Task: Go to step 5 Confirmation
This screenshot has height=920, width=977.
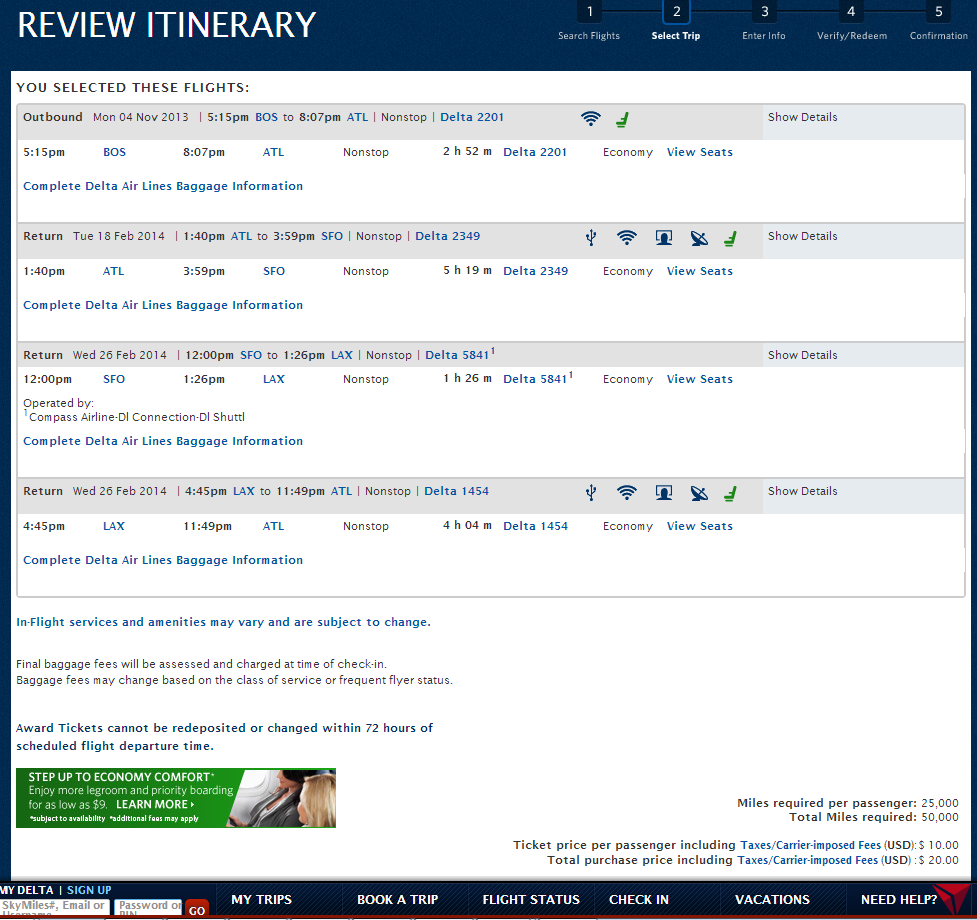Action: point(939,22)
